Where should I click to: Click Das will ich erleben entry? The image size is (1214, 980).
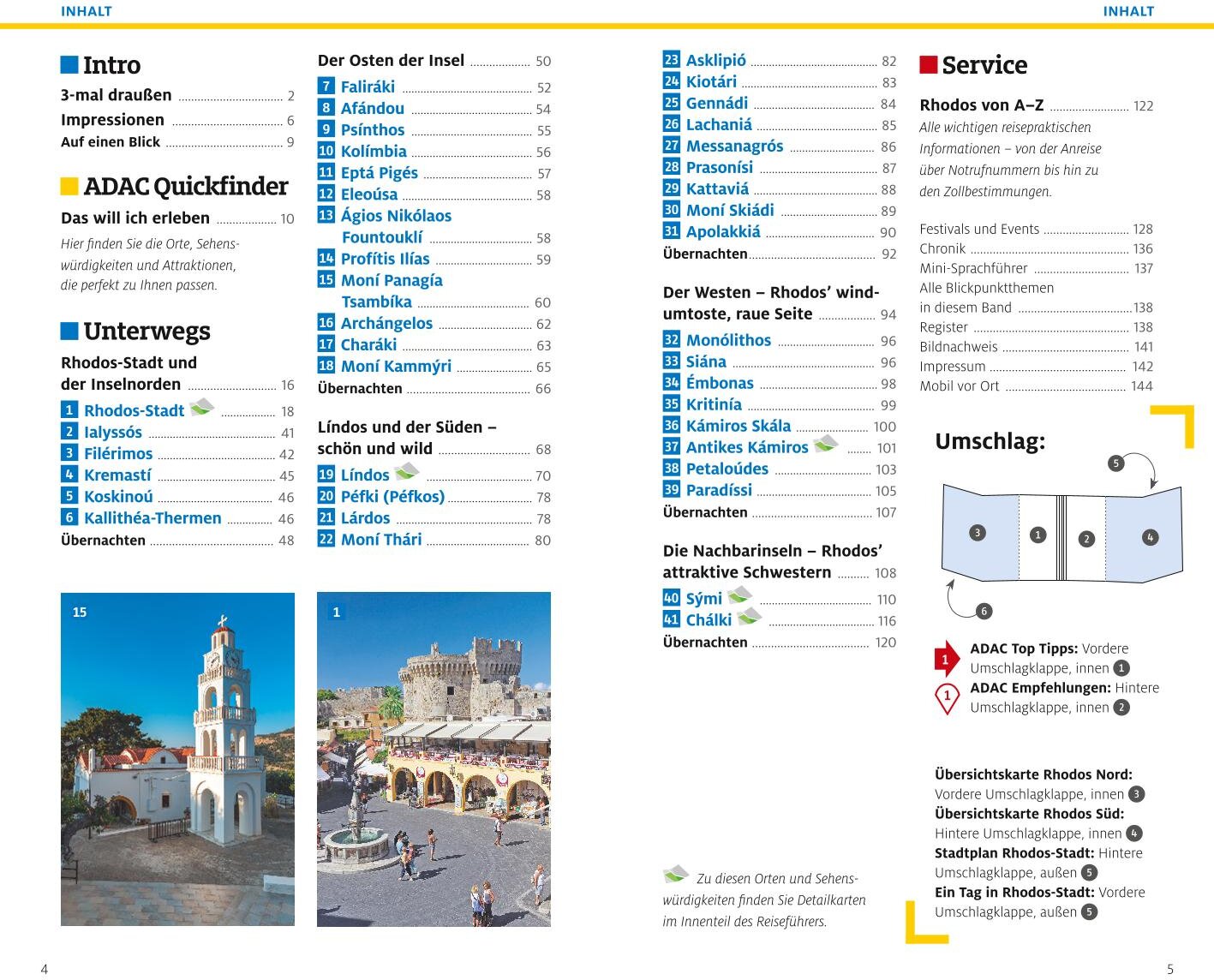(177, 218)
